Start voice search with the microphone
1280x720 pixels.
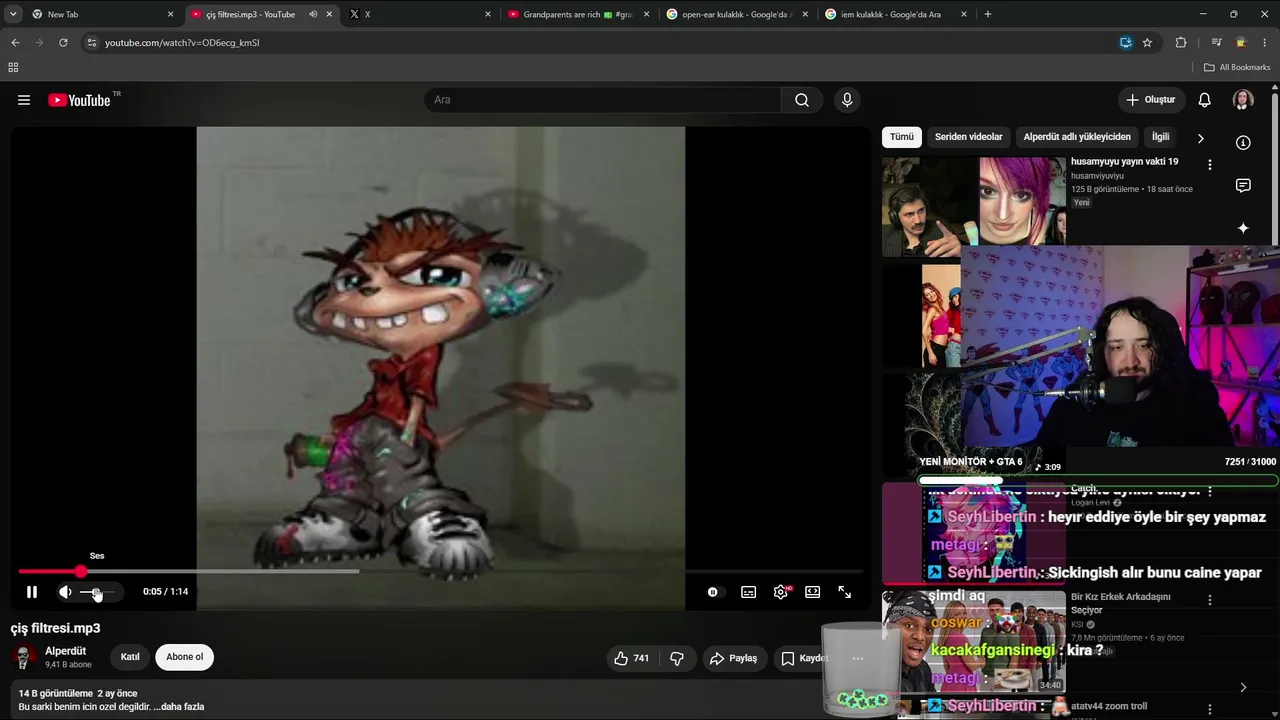point(847,100)
